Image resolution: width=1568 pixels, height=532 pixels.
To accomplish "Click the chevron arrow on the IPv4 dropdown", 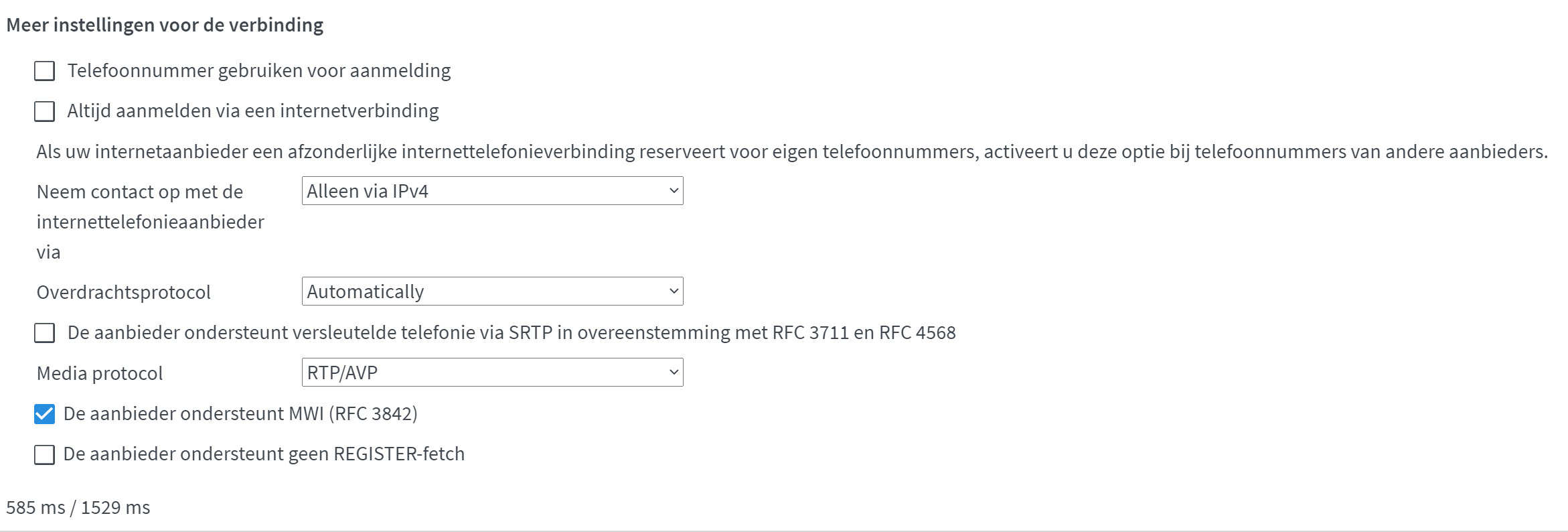I will pos(674,191).
